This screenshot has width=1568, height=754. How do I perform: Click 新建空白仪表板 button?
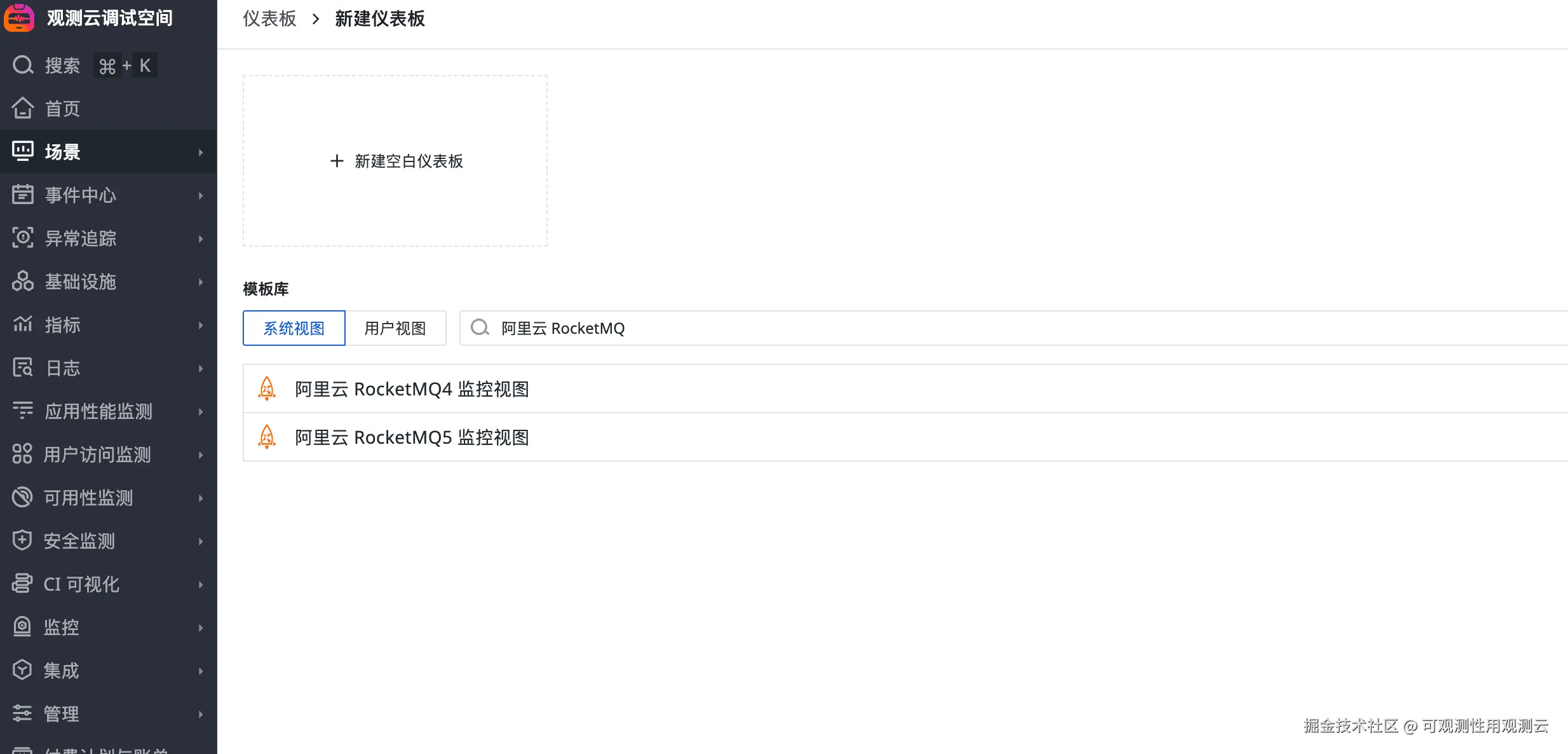click(395, 161)
